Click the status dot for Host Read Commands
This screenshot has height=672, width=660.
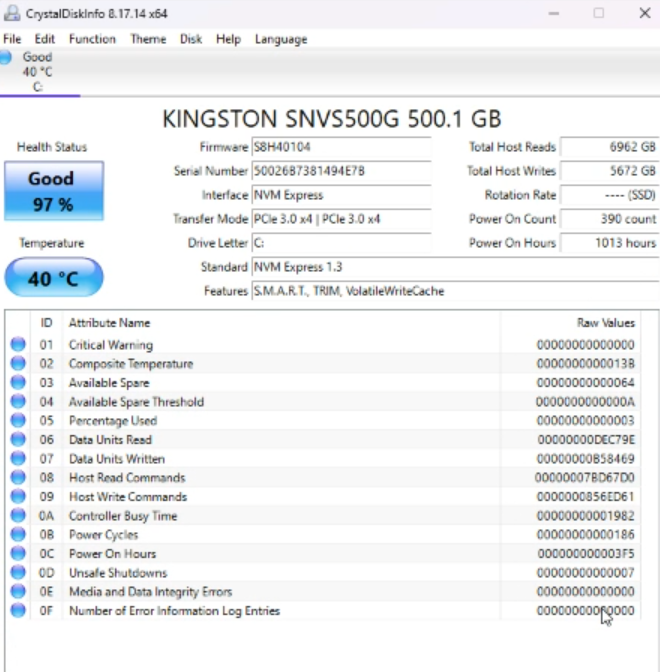coord(18,477)
